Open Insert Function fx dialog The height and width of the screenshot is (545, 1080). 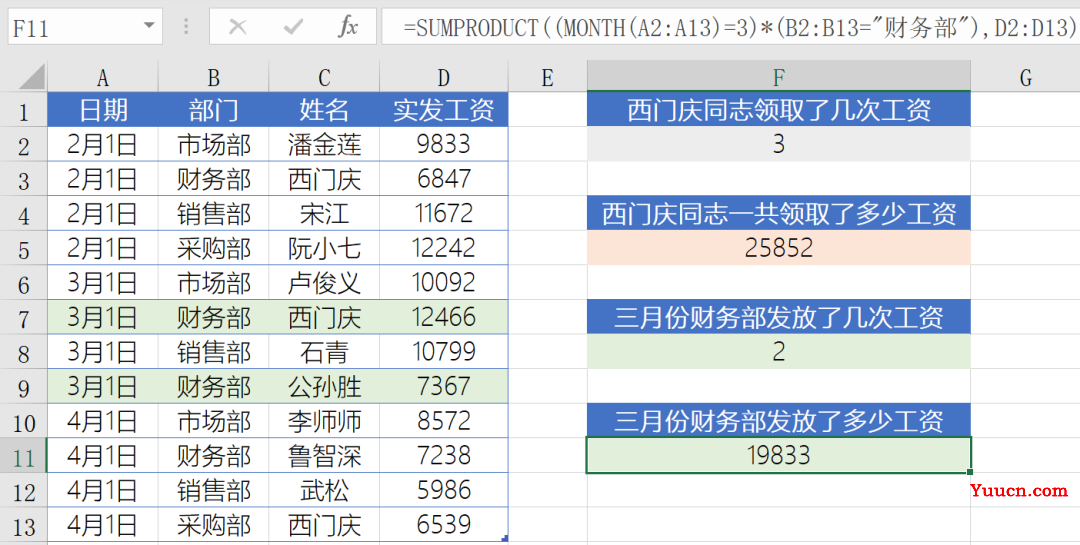[x=348, y=27]
